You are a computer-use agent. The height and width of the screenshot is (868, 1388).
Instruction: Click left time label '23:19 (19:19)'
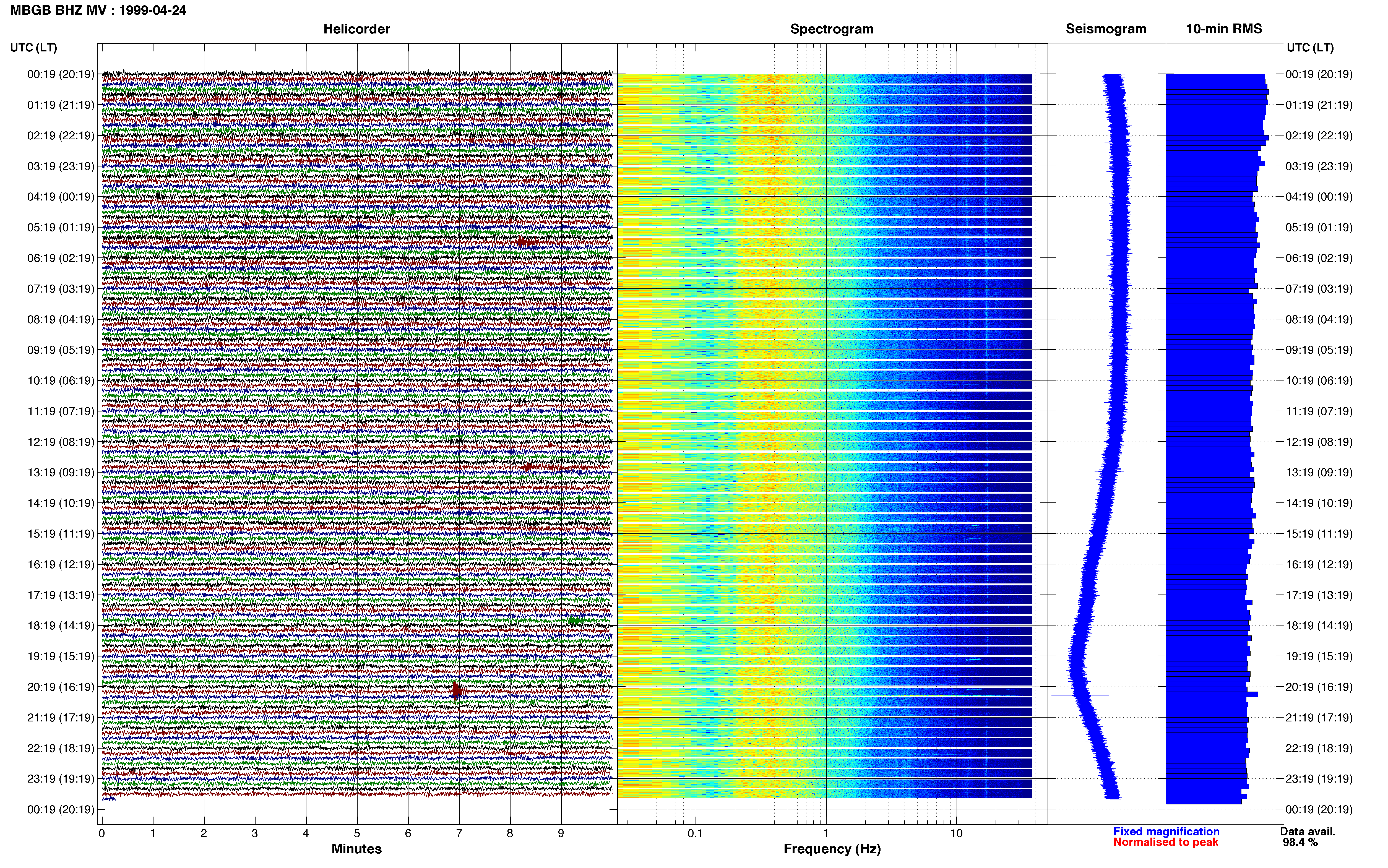(61, 779)
